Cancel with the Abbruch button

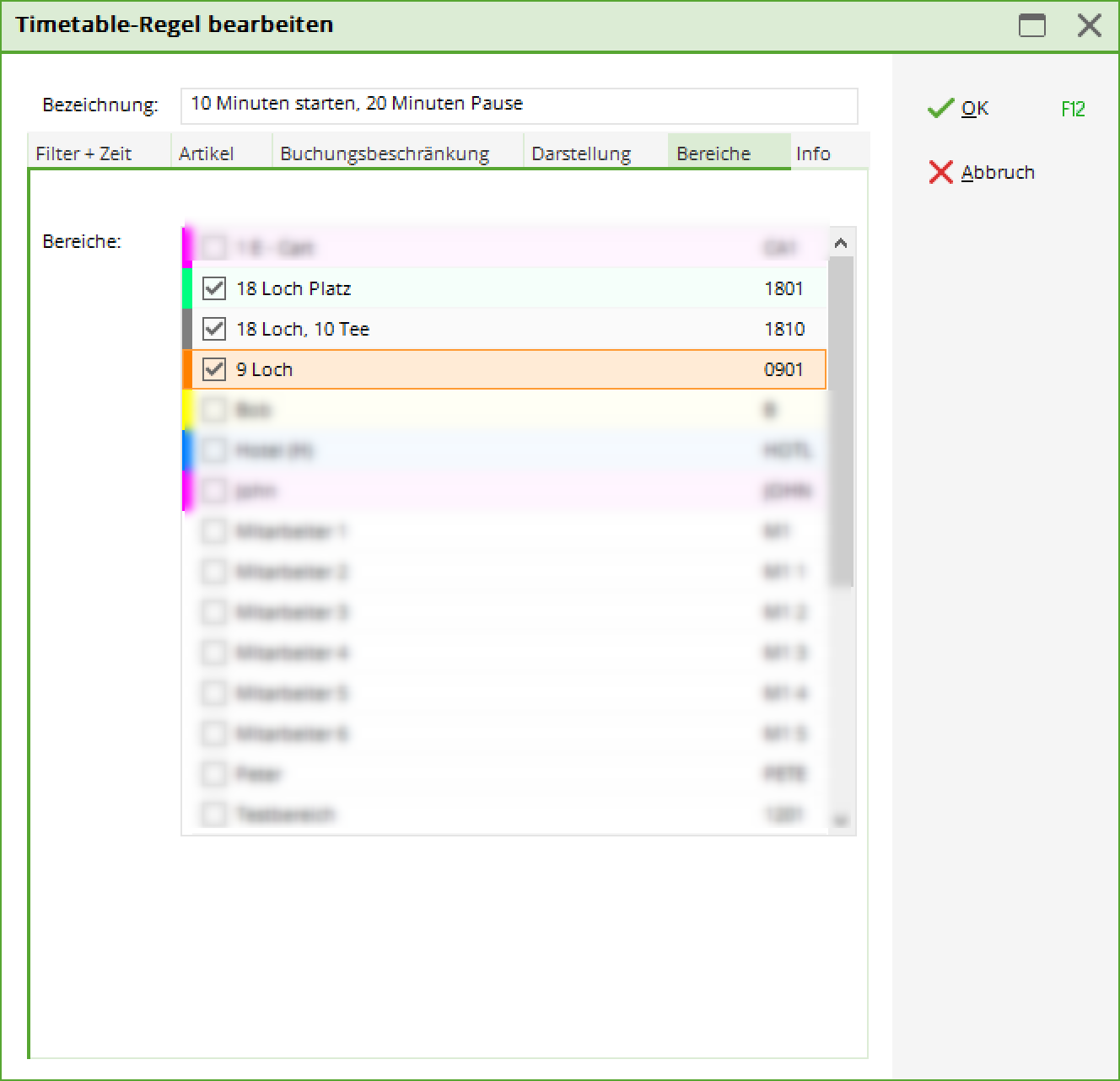pos(983,172)
